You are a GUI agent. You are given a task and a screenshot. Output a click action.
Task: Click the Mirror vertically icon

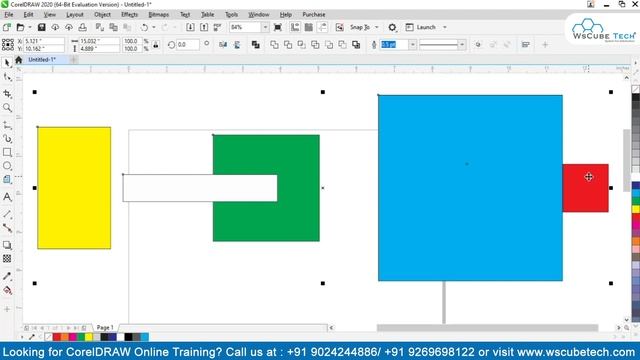(237, 44)
